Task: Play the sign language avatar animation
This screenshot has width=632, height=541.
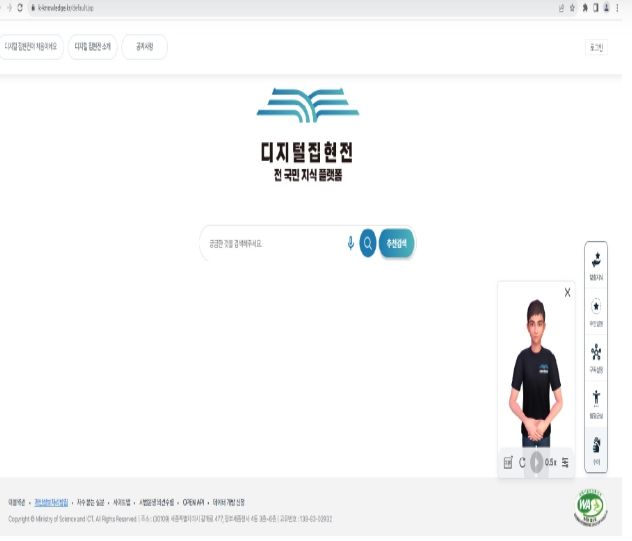Action: (x=536, y=462)
